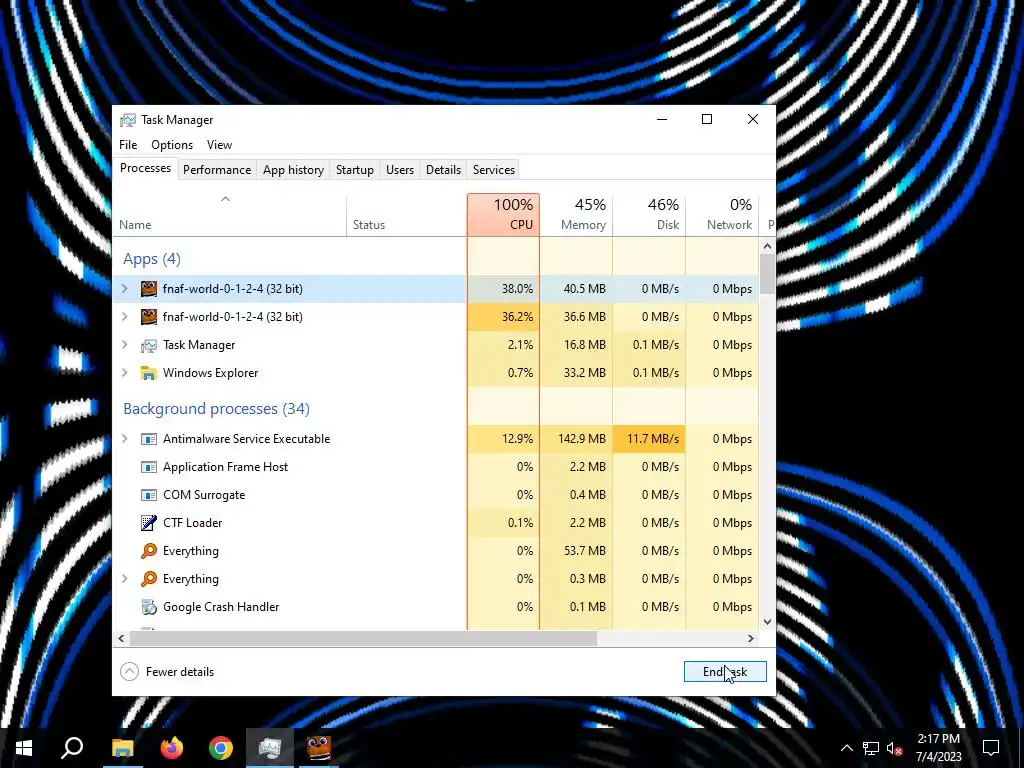The height and width of the screenshot is (768, 1024).
Task: Click the COM Surrogate process icon
Action: click(x=149, y=495)
